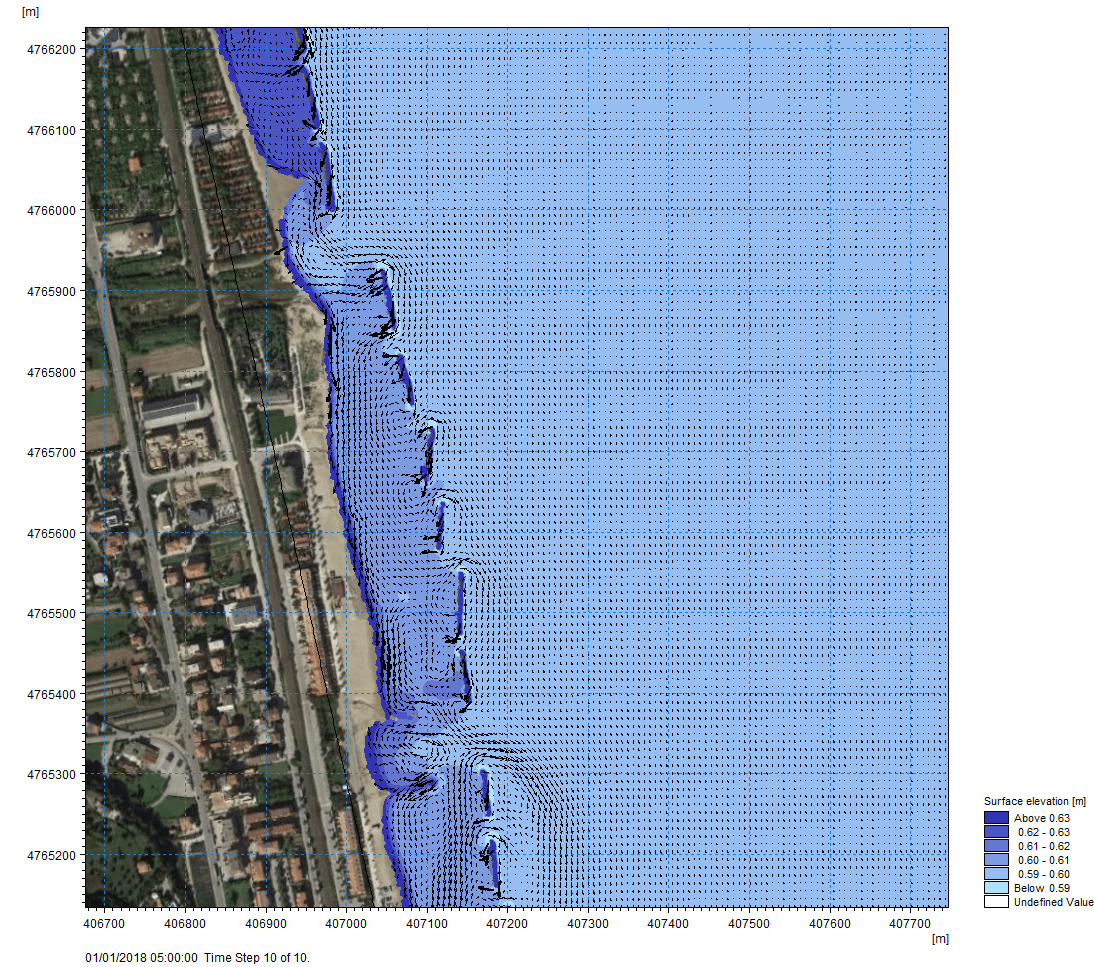The height and width of the screenshot is (967, 1094).
Task: Click the 'Time Step 10 of 10.' text
Action: [x=257, y=957]
